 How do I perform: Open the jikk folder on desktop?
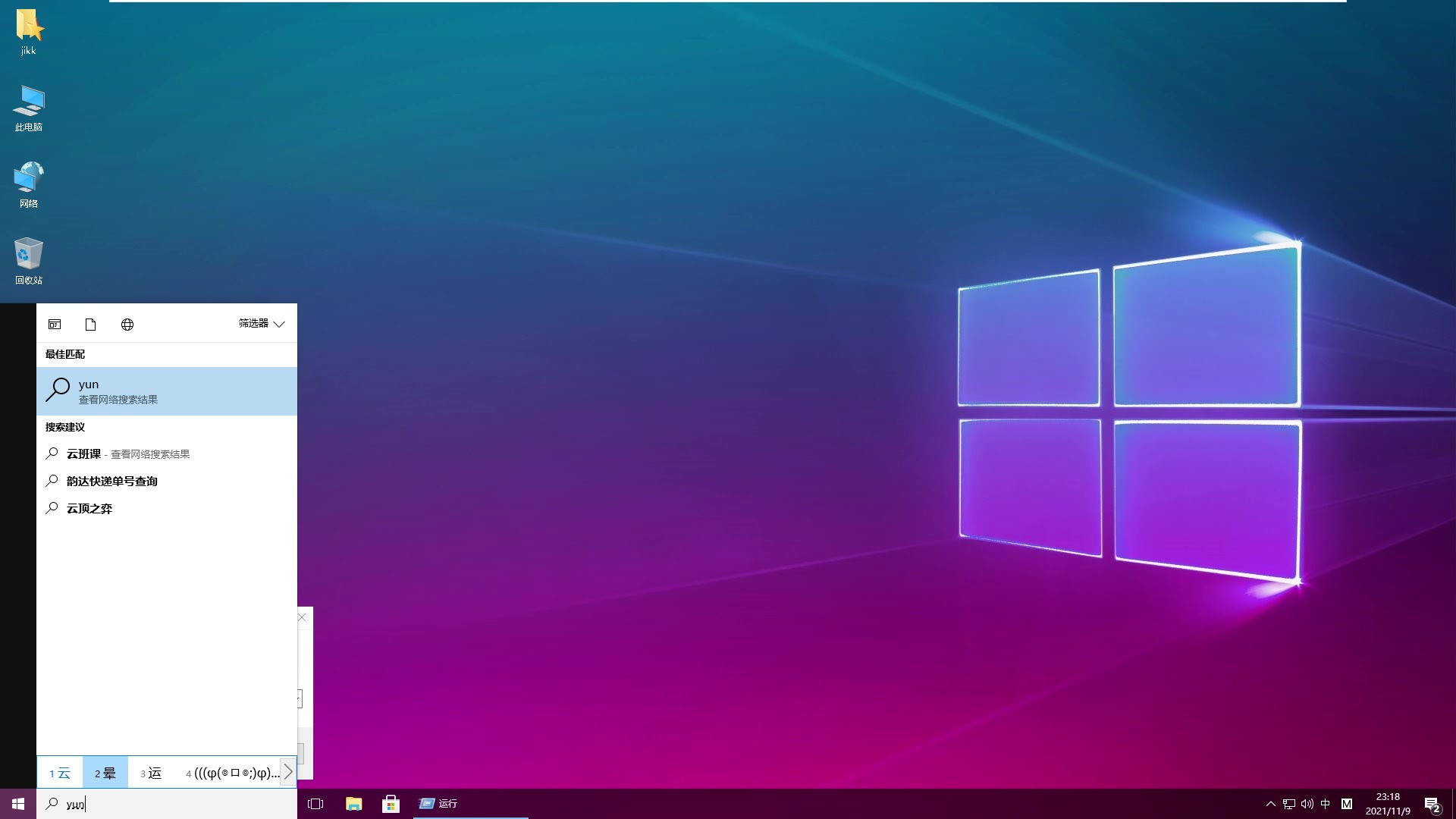click(x=29, y=33)
